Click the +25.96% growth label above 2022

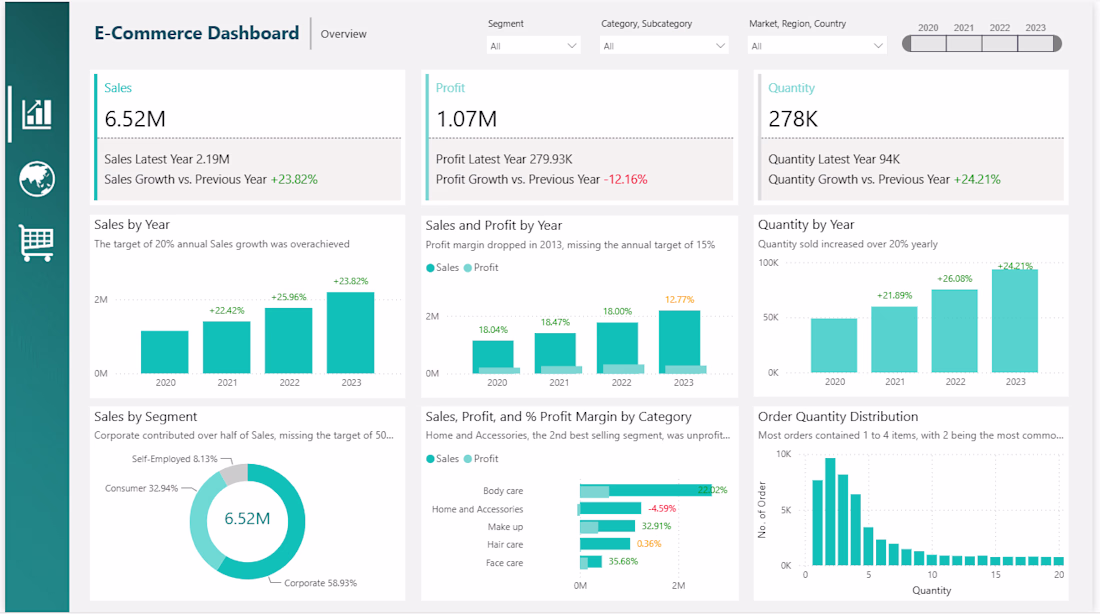pyautogui.click(x=288, y=298)
